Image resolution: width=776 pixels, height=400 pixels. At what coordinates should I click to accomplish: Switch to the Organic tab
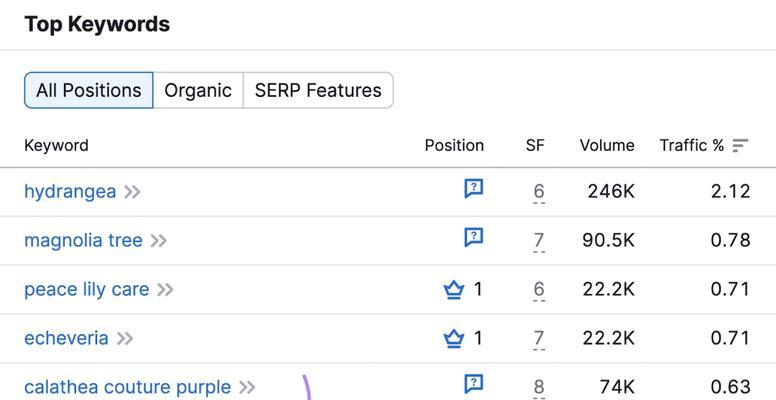pos(198,90)
